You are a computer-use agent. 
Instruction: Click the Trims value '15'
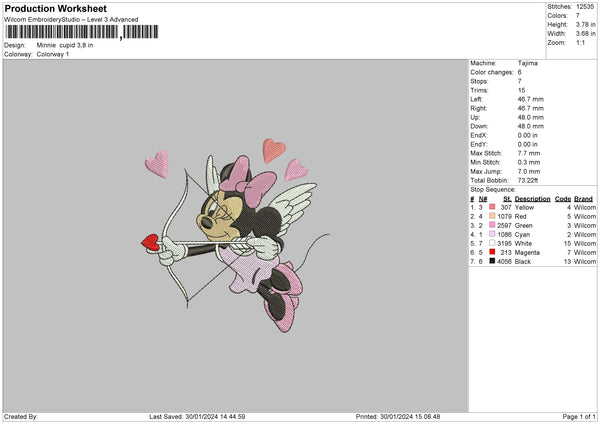click(522, 90)
